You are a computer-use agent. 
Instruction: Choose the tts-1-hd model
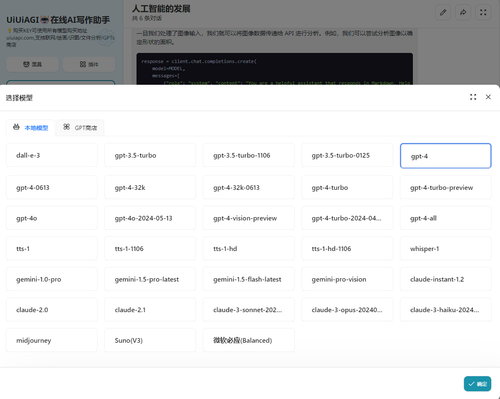coord(249,248)
